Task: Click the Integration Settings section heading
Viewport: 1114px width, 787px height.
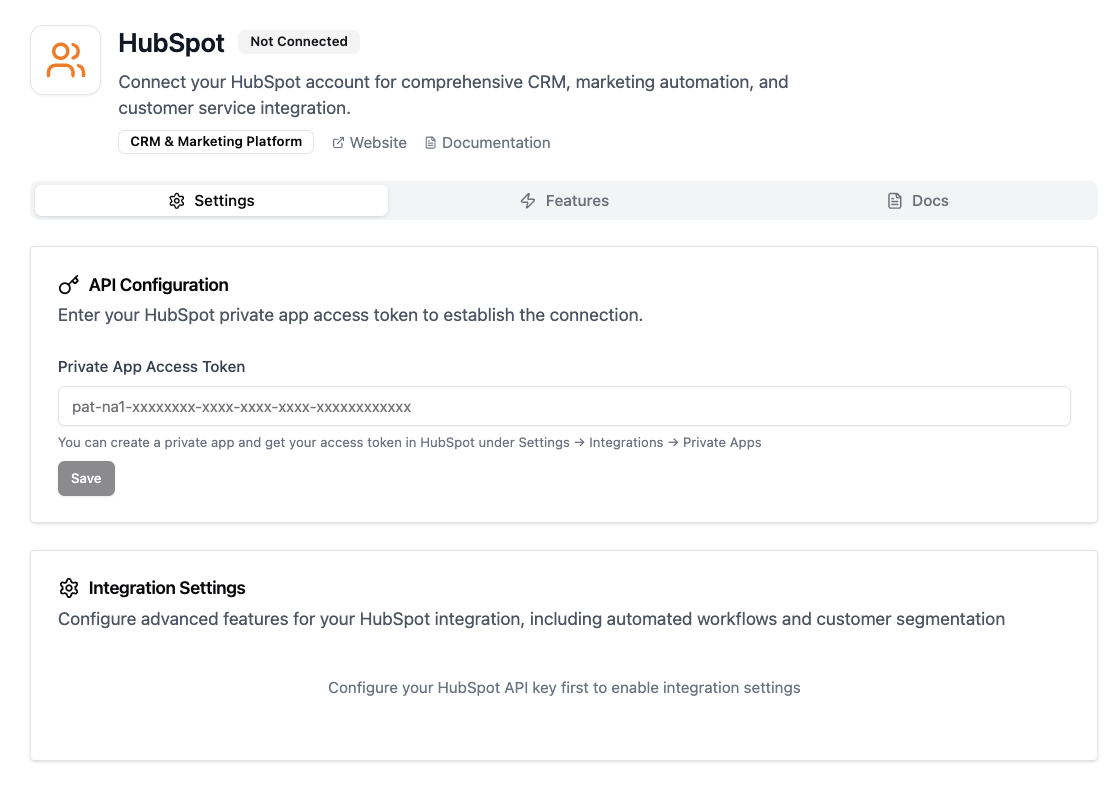Action: 166,588
